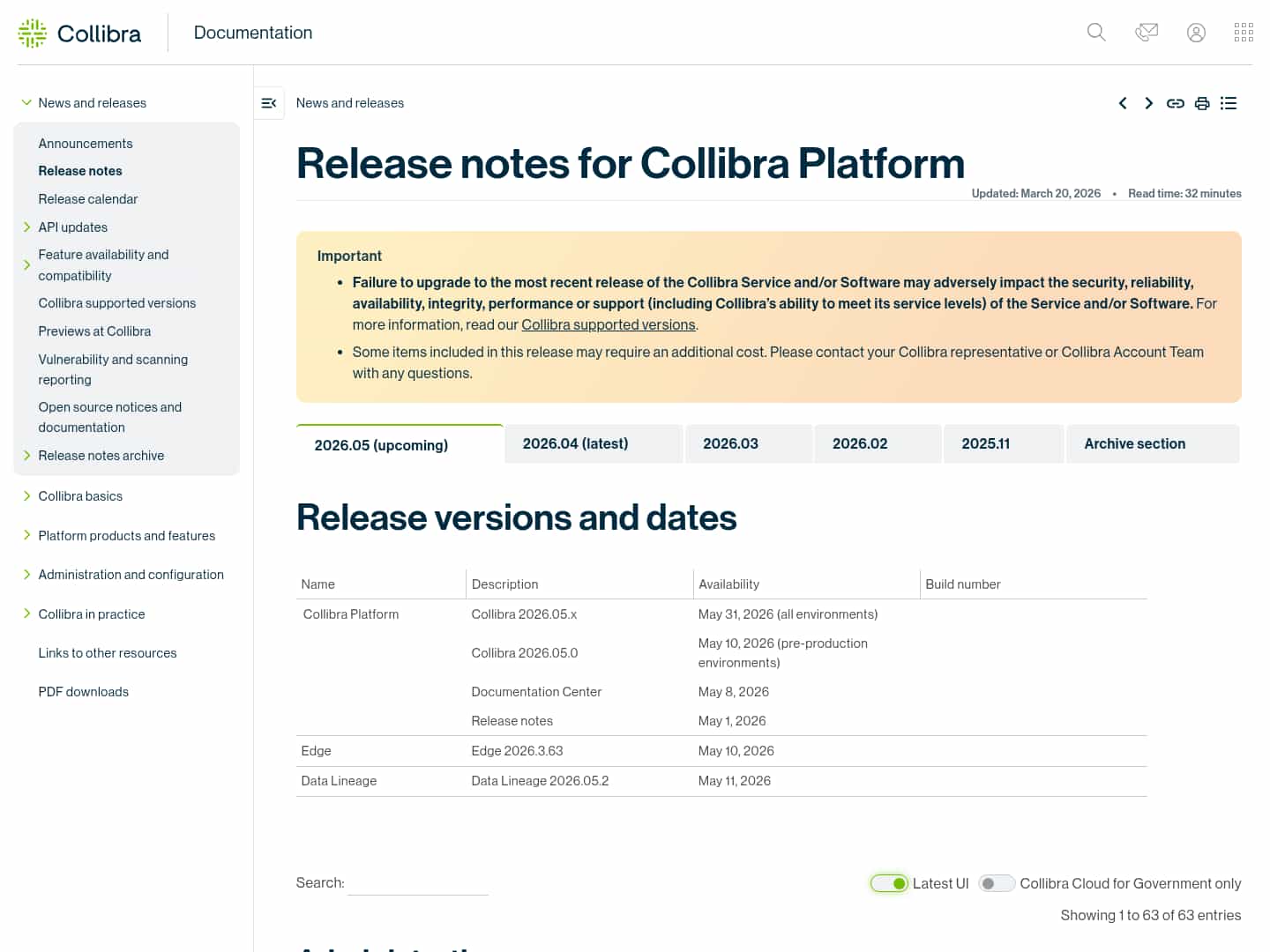Go to the previous topic arrow
Viewport: 1270px width, 952px height.
point(1123,103)
